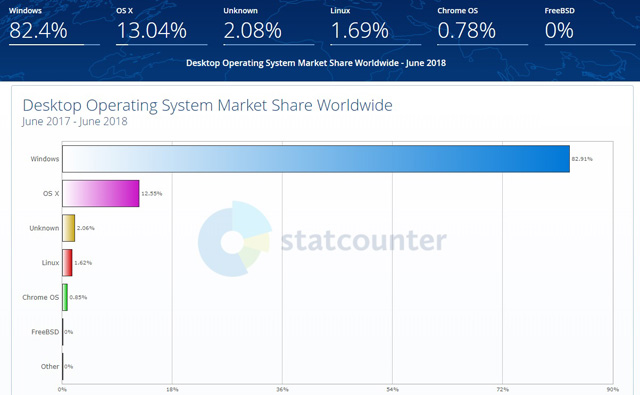Click the green Chrome OS bar
The height and width of the screenshot is (395, 640).
(x=65, y=297)
